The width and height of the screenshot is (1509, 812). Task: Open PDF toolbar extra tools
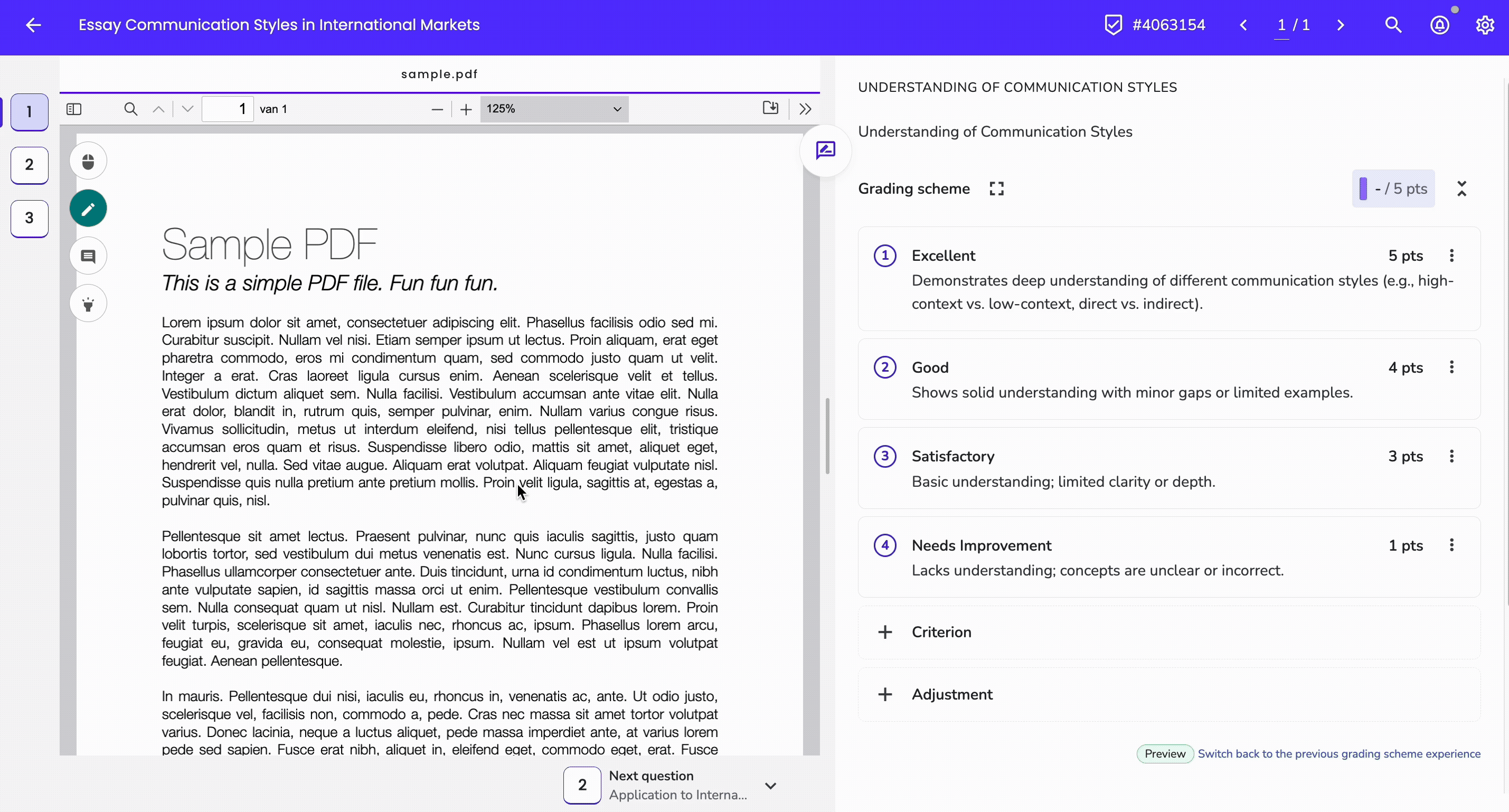805,109
